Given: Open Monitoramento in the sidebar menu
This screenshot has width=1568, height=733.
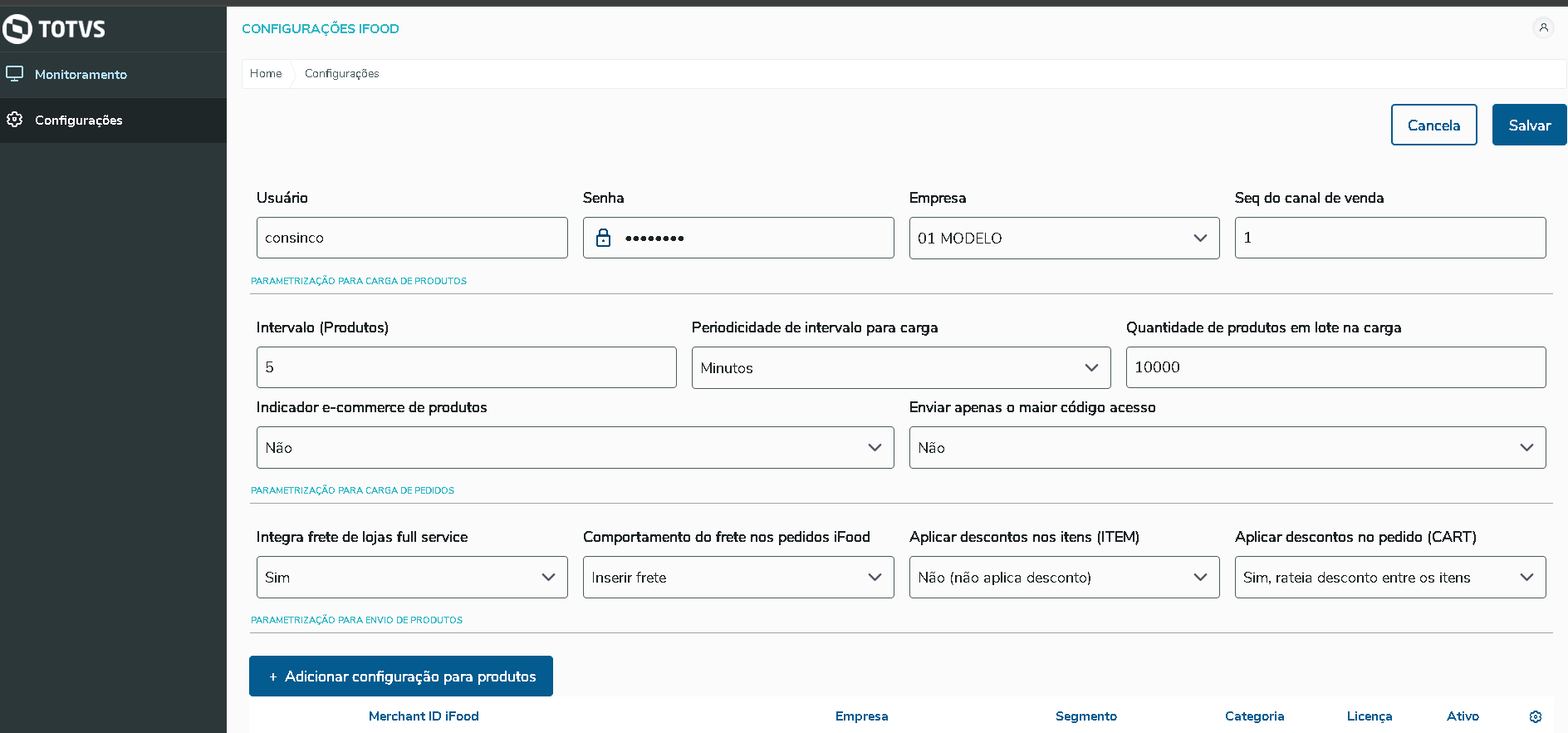Looking at the screenshot, I should 81,75.
